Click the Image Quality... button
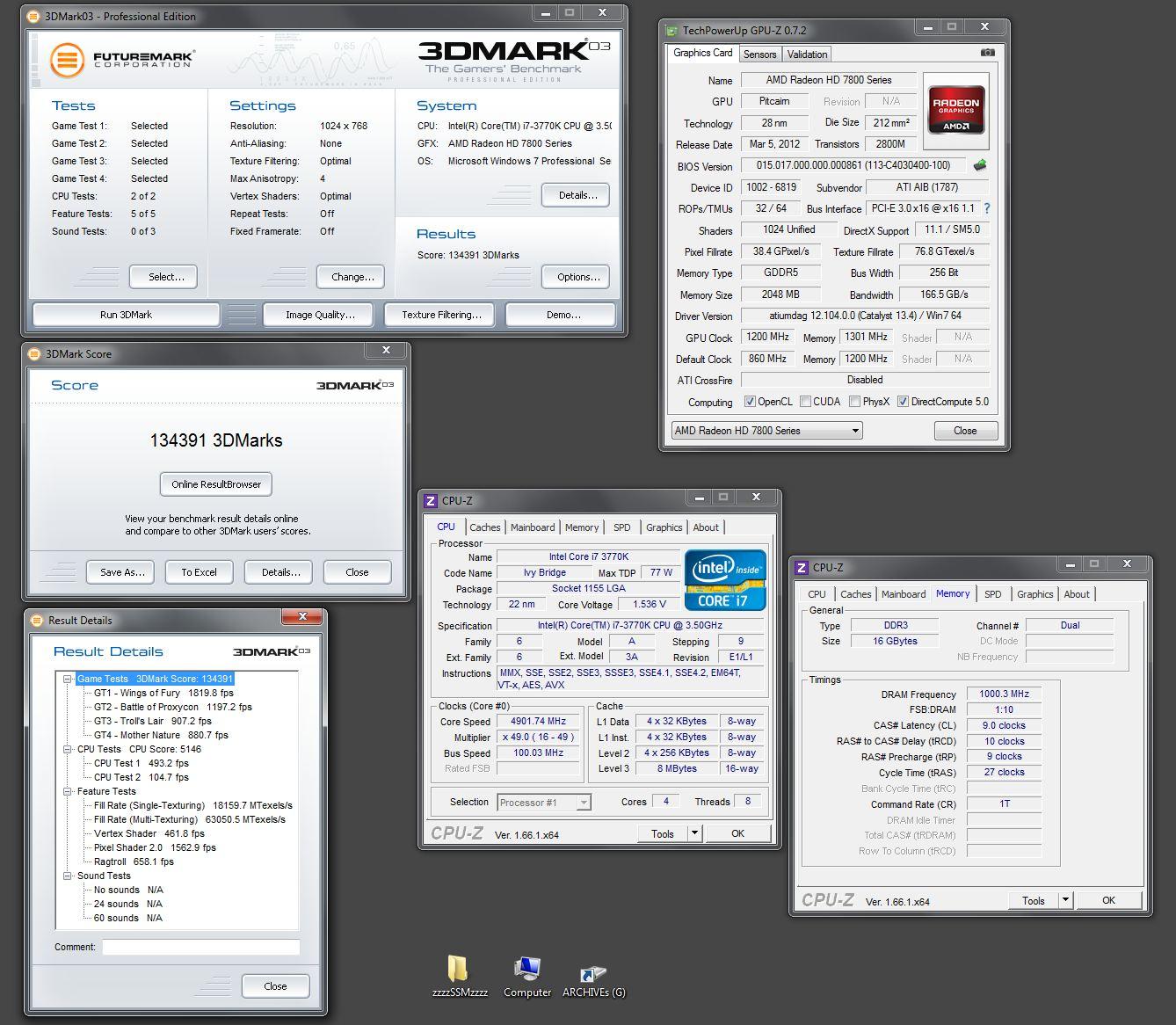Screen dimensions: 1176x1025 [320, 315]
